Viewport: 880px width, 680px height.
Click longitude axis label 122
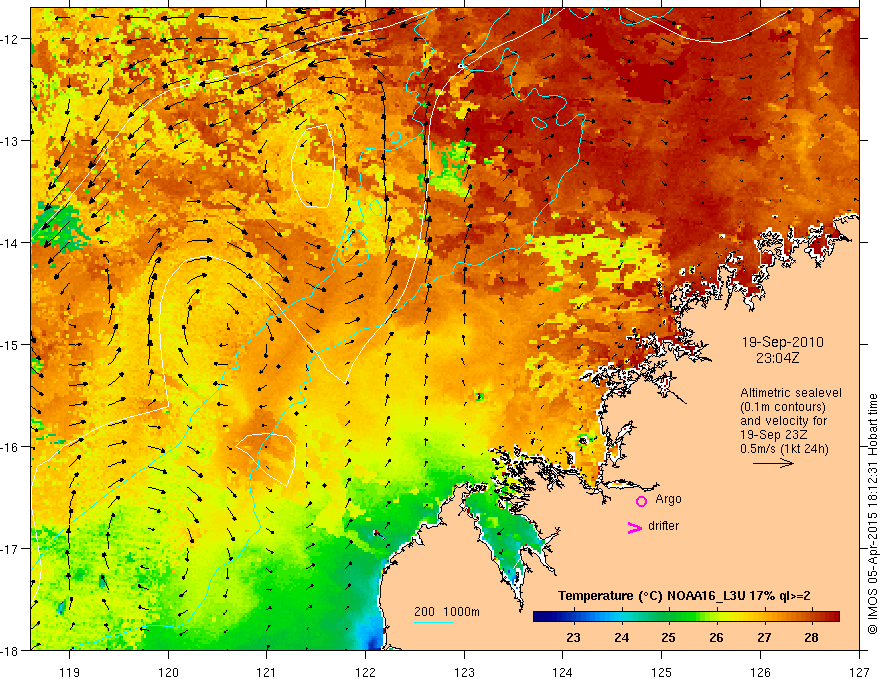(365, 672)
